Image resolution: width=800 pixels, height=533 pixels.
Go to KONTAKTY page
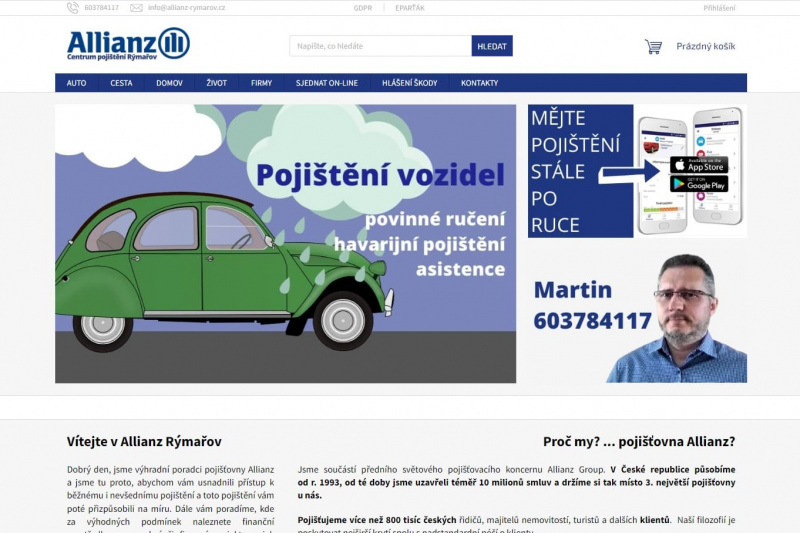tap(480, 83)
